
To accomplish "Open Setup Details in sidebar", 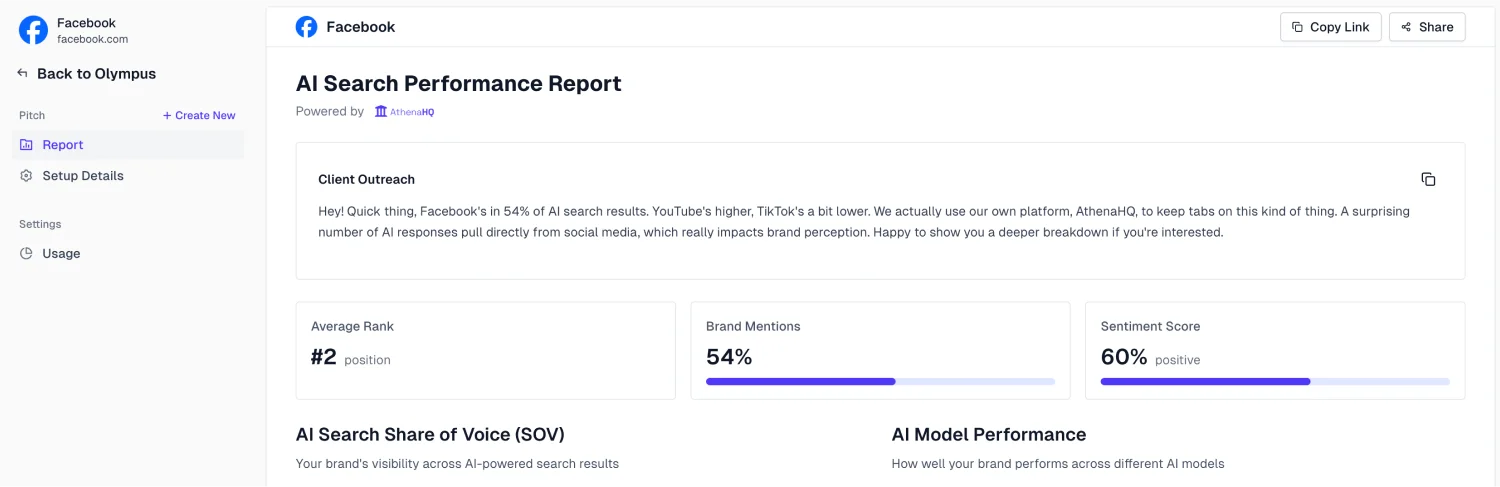I will tap(83, 176).
